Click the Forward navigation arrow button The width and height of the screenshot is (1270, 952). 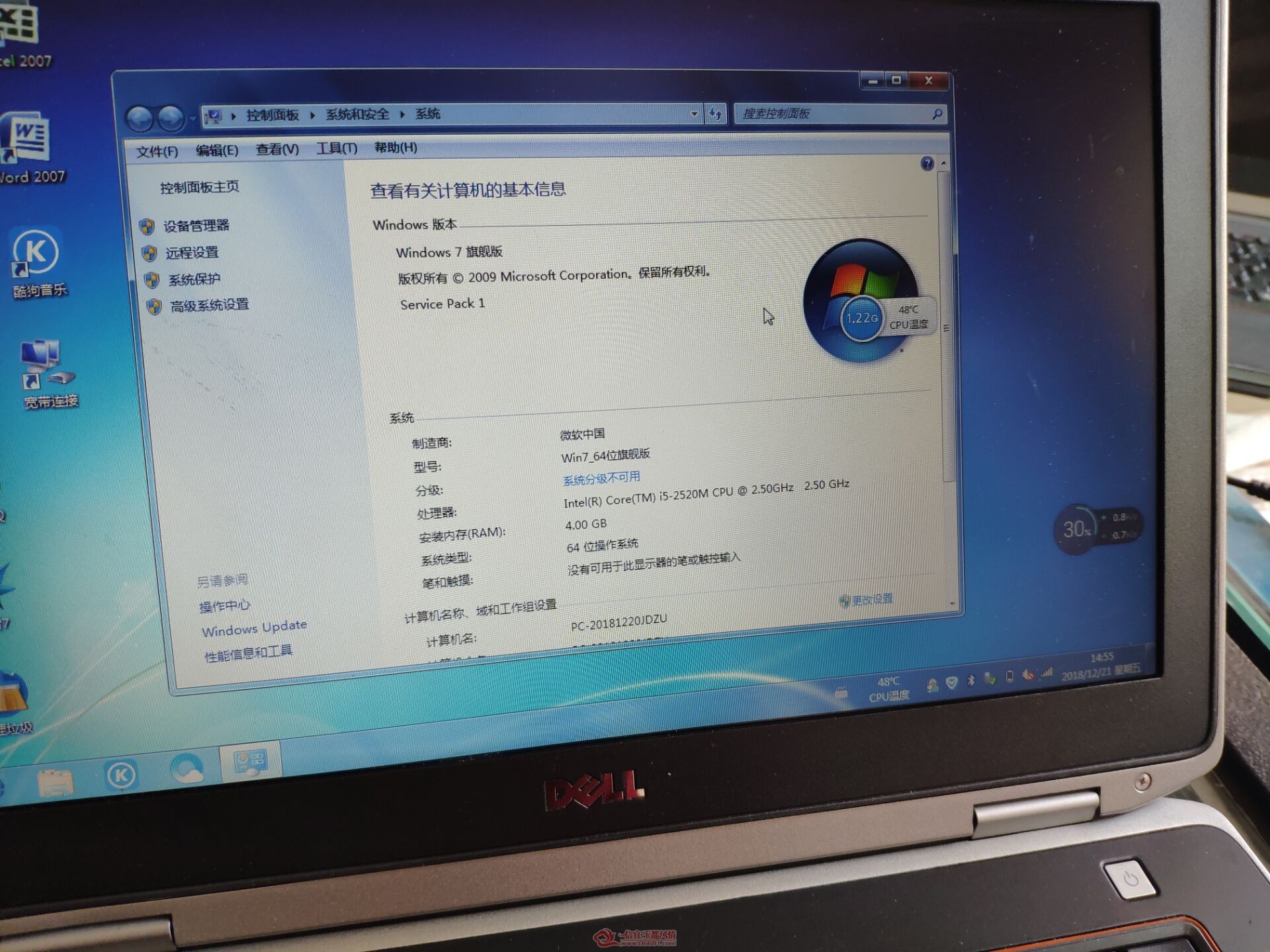tap(171, 118)
